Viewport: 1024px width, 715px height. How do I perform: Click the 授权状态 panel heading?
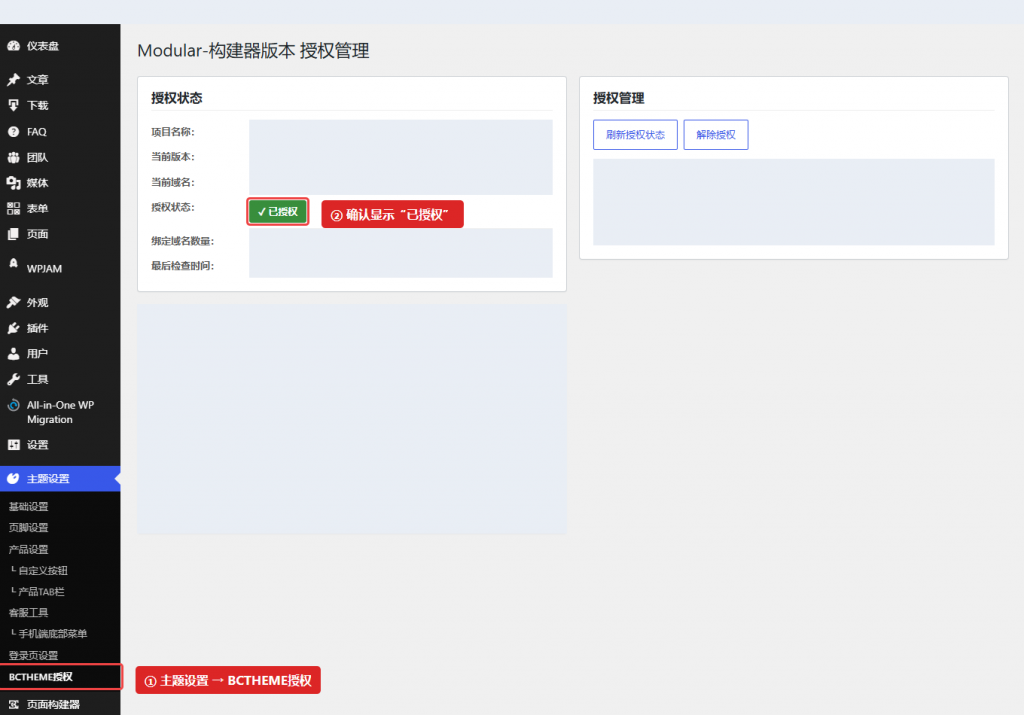point(177,98)
